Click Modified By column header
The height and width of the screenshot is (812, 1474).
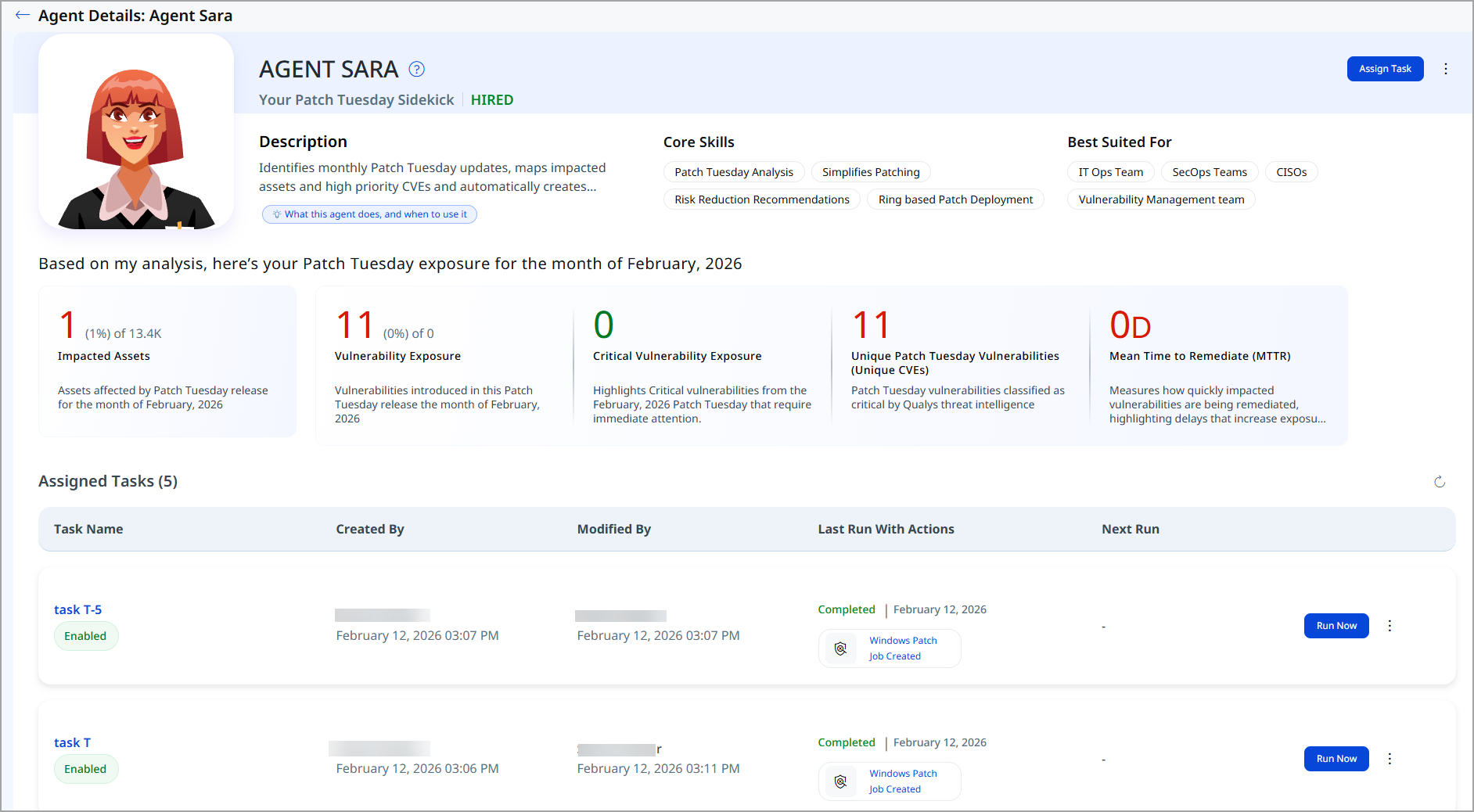[x=614, y=530]
